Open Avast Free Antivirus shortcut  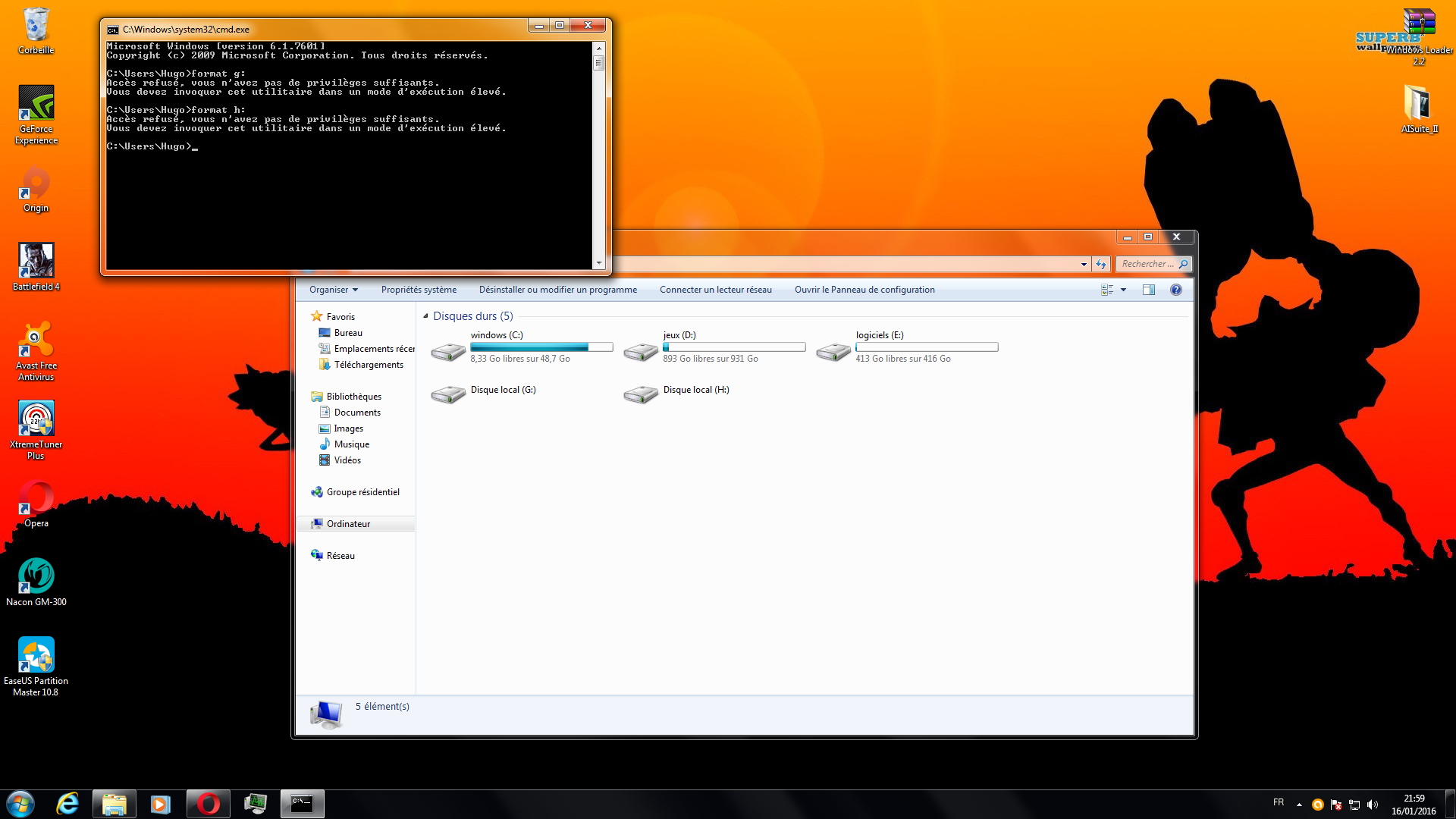tap(36, 350)
